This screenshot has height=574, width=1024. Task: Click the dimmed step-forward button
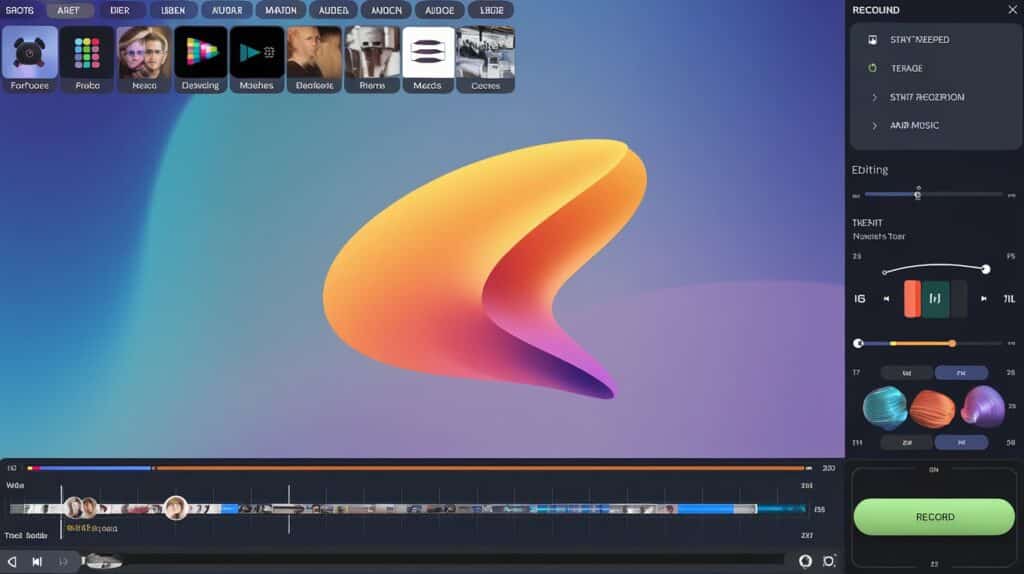coord(63,561)
